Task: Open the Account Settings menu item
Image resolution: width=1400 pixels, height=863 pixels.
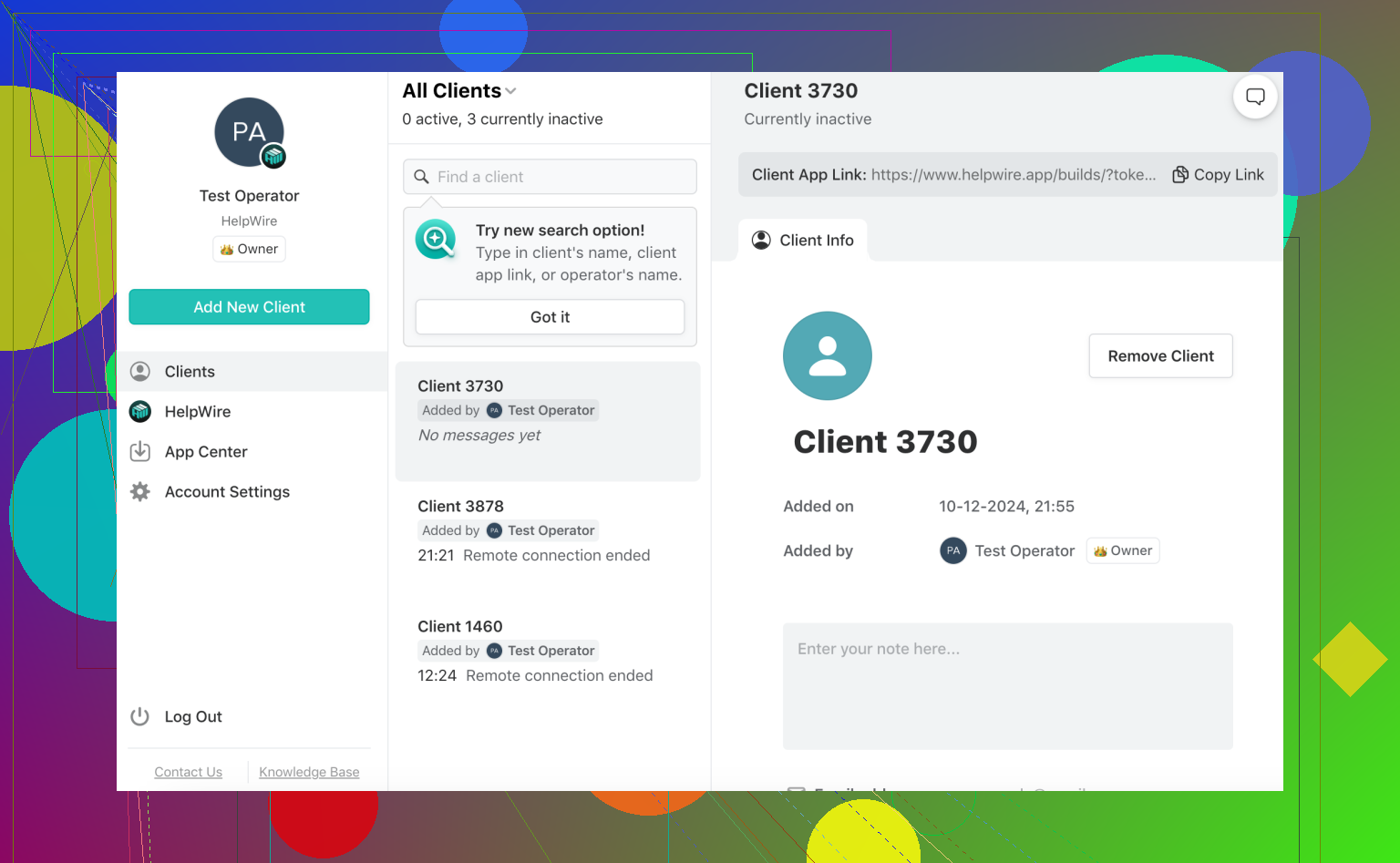Action: click(x=252, y=492)
